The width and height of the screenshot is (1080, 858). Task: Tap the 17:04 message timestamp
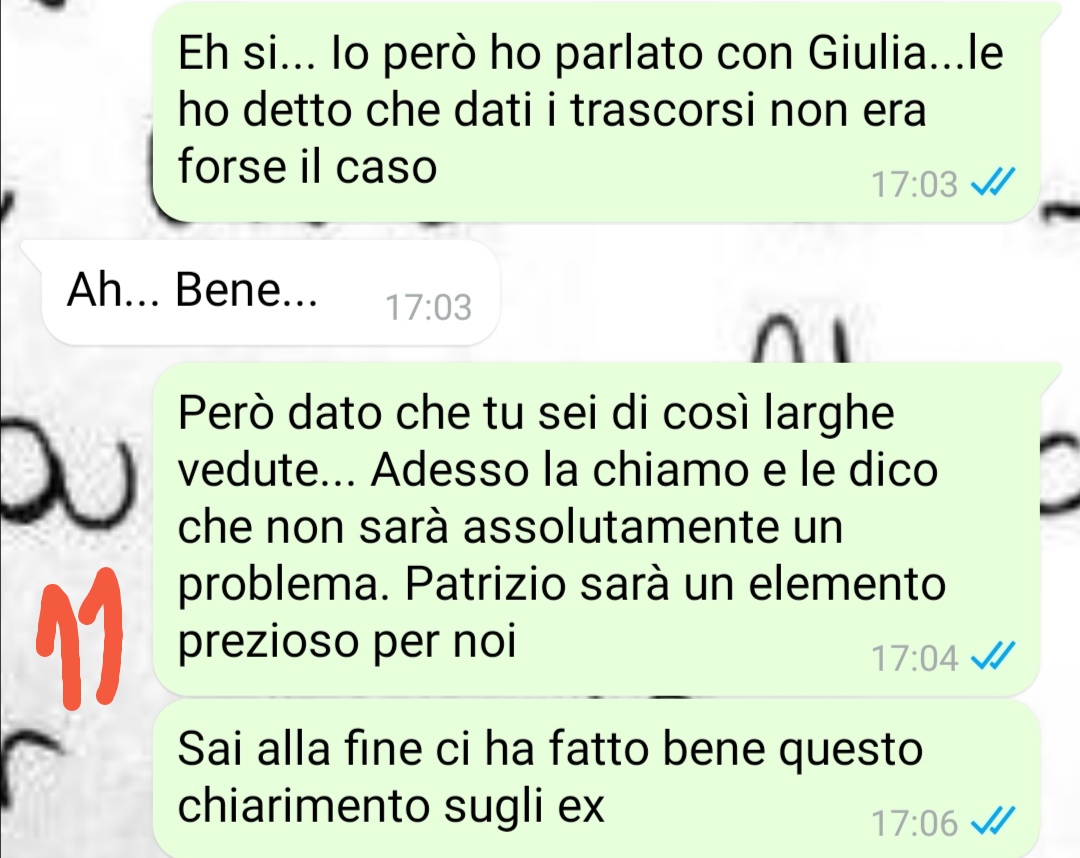point(914,658)
